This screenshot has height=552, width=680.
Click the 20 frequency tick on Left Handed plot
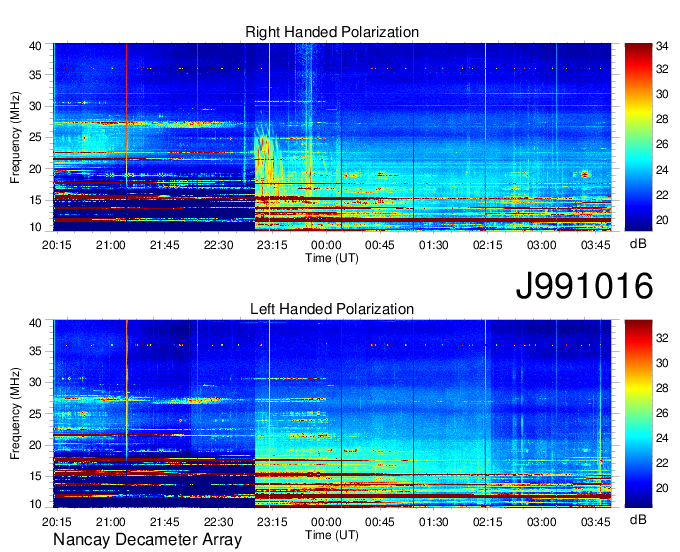(x=35, y=445)
